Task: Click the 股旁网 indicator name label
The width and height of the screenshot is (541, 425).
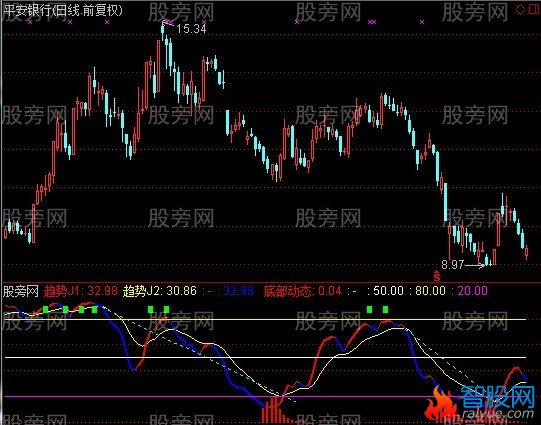Action: pos(20,291)
